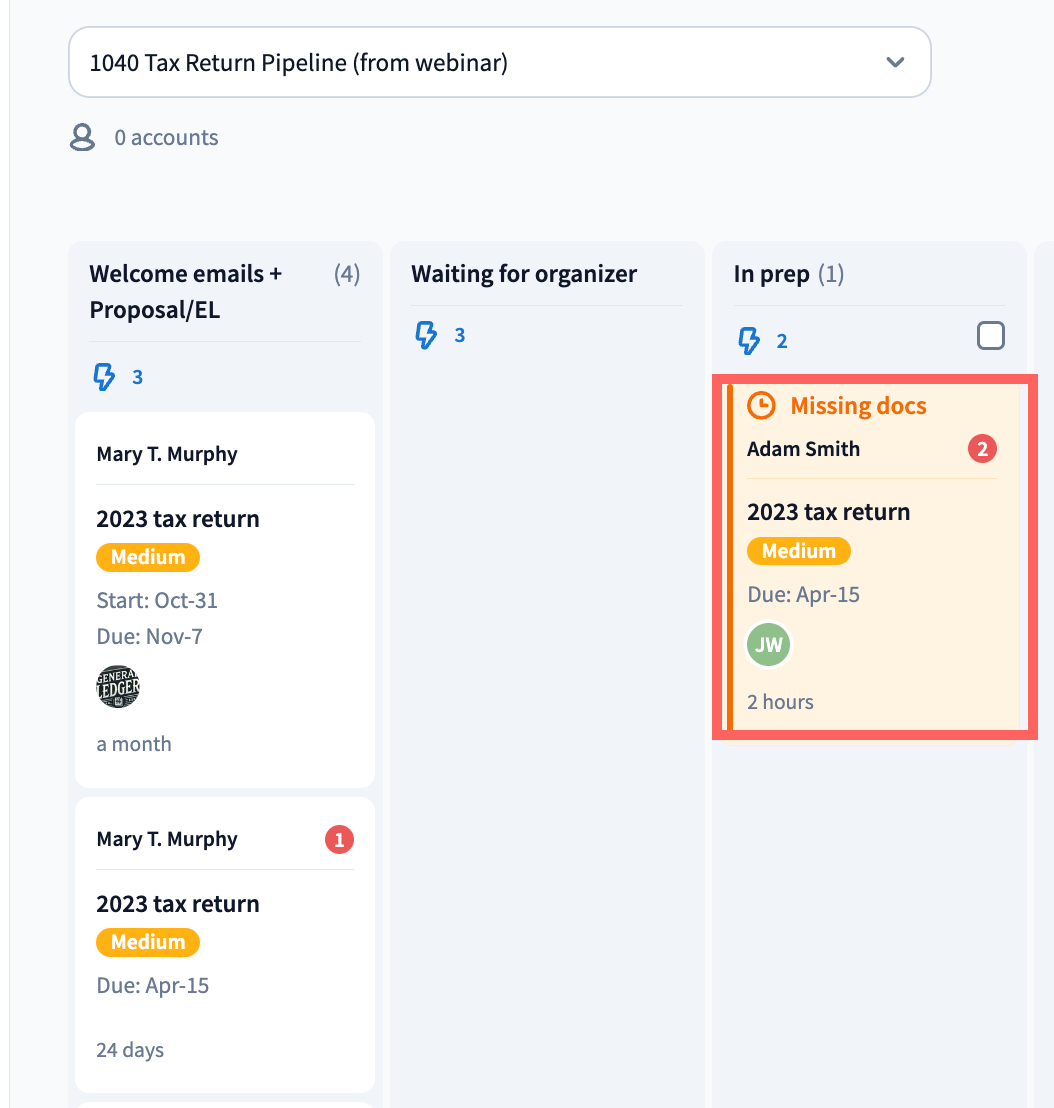1054x1108 pixels.
Task: Click the Waiting for organizer column header
Action: click(524, 274)
